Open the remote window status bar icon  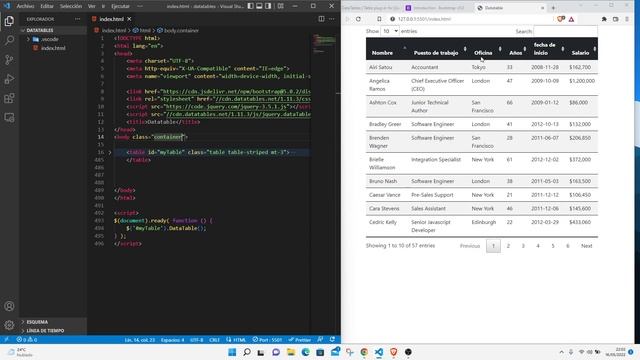tap(7, 340)
